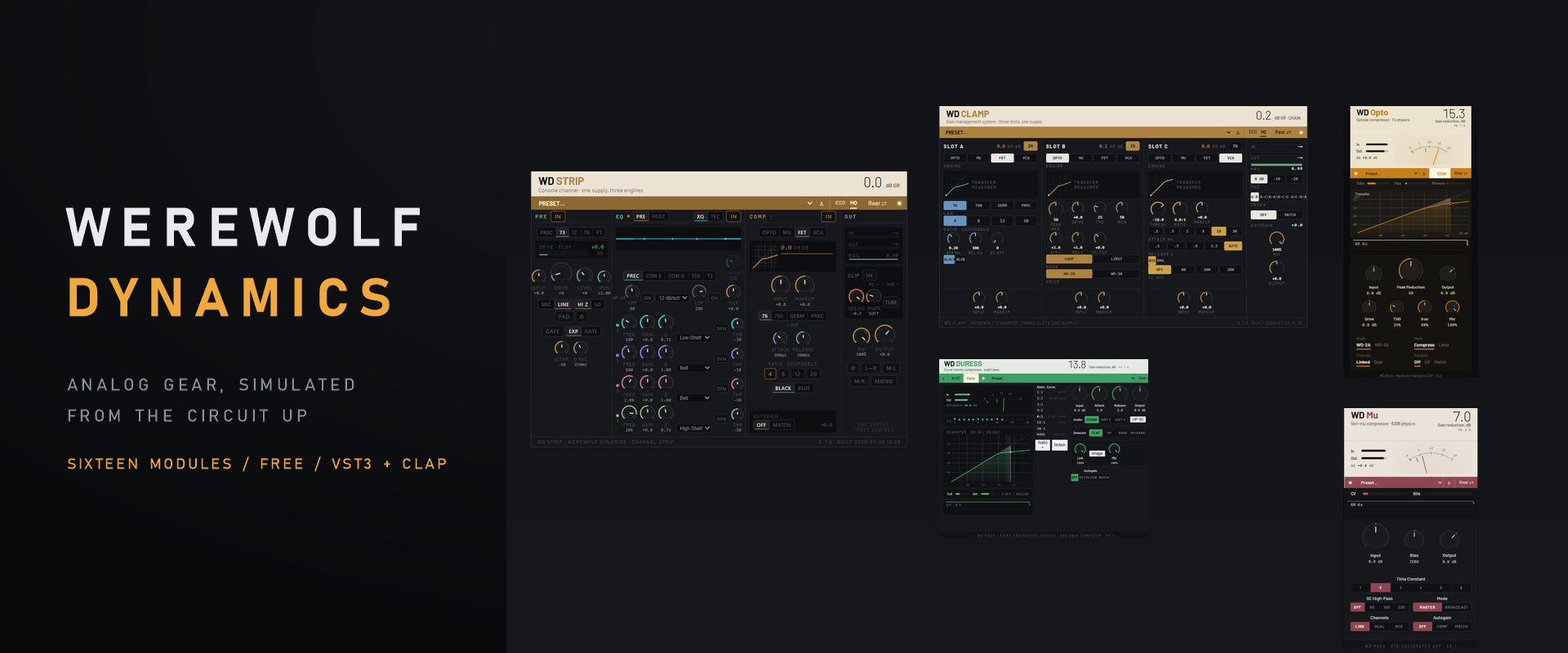Screen dimensions: 1568x653
Task: Select ratio 8 in WD Strip compressor
Action: 783,374
